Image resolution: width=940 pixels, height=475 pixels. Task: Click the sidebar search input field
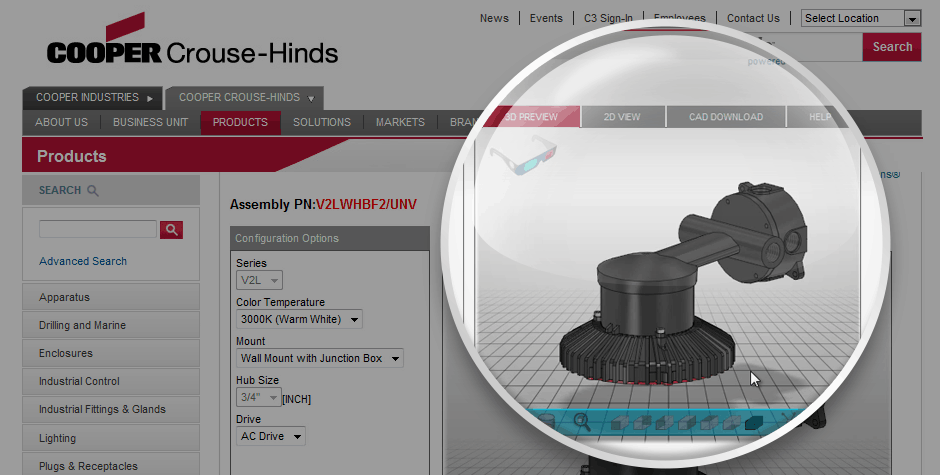(98, 229)
